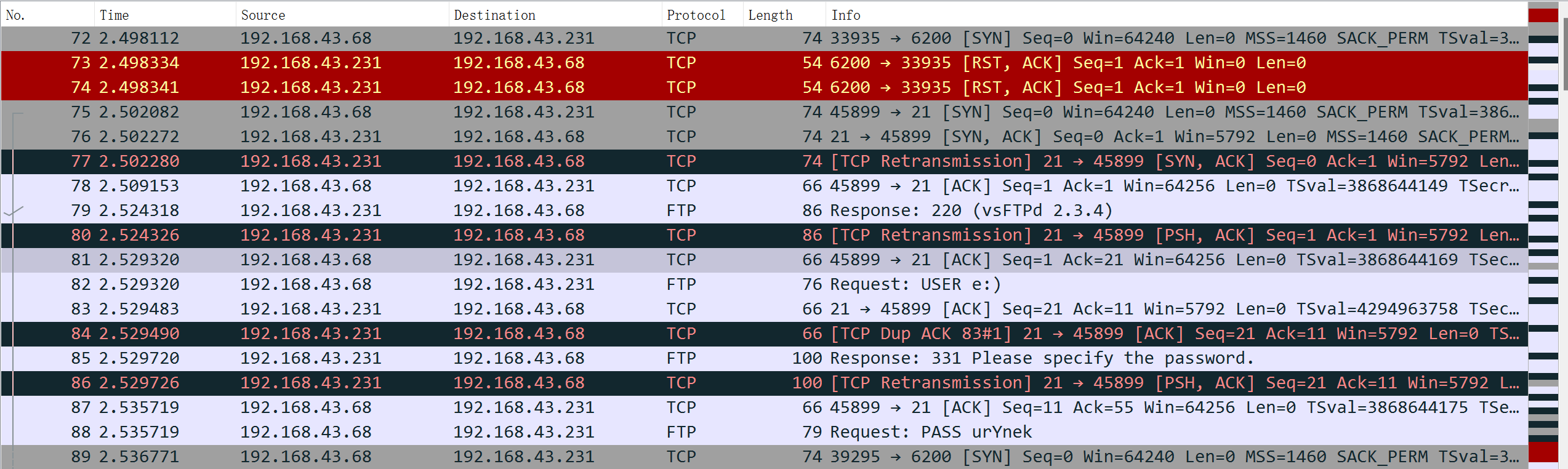
Task: Select packet 85 Response 331 specify password
Action: click(764, 358)
